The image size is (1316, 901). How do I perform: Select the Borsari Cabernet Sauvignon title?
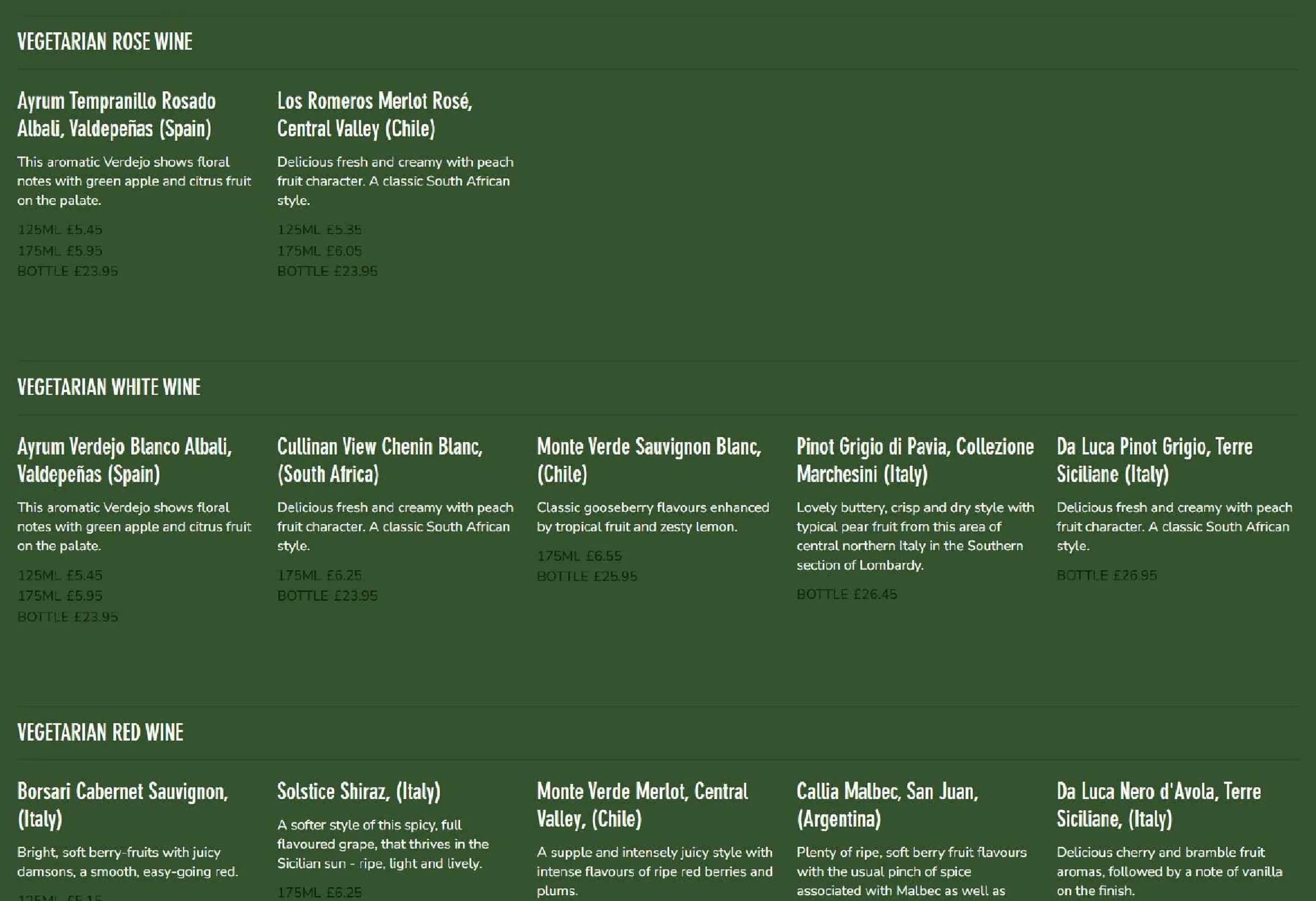123,805
